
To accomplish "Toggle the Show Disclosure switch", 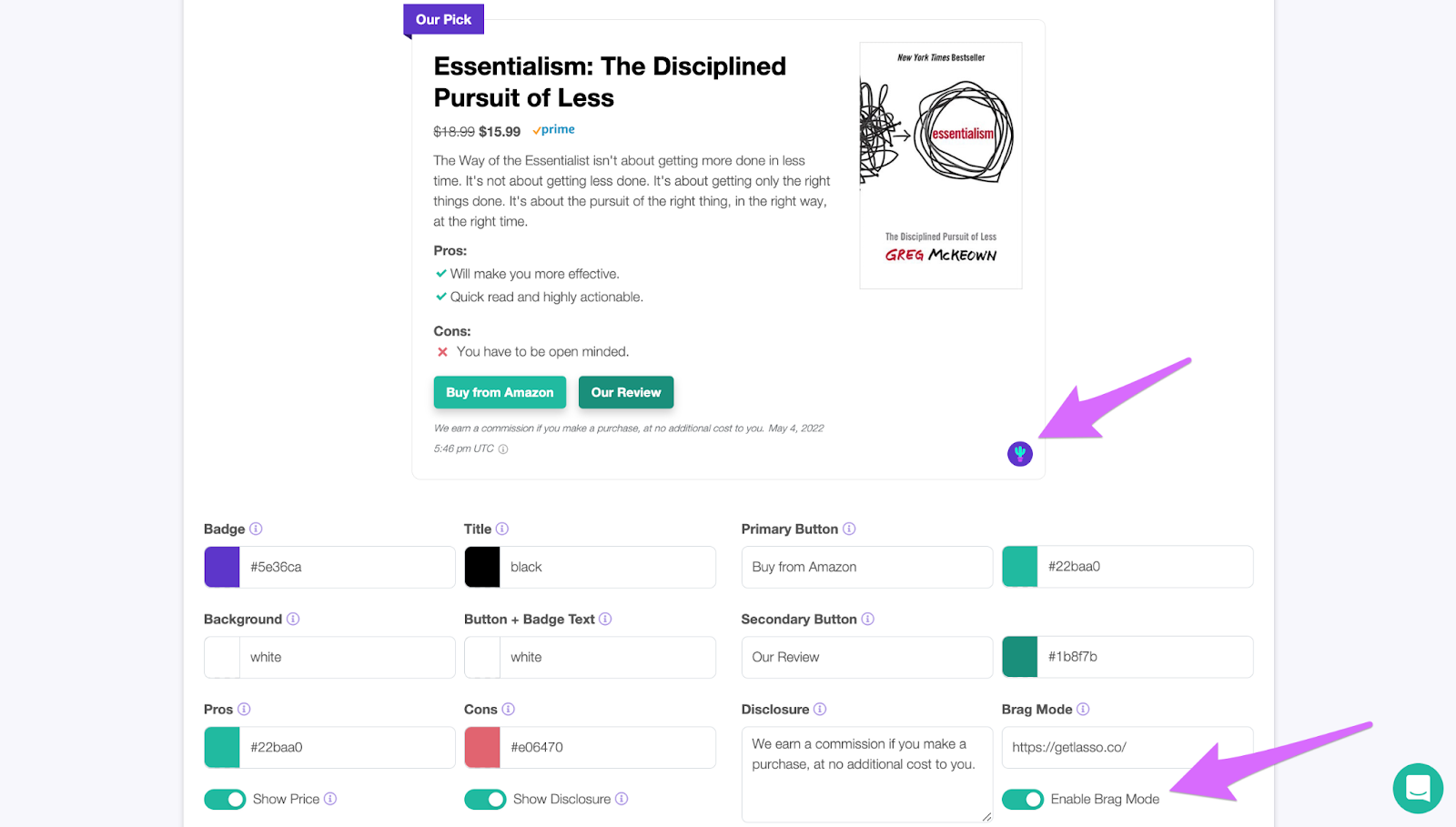I will click(x=485, y=799).
